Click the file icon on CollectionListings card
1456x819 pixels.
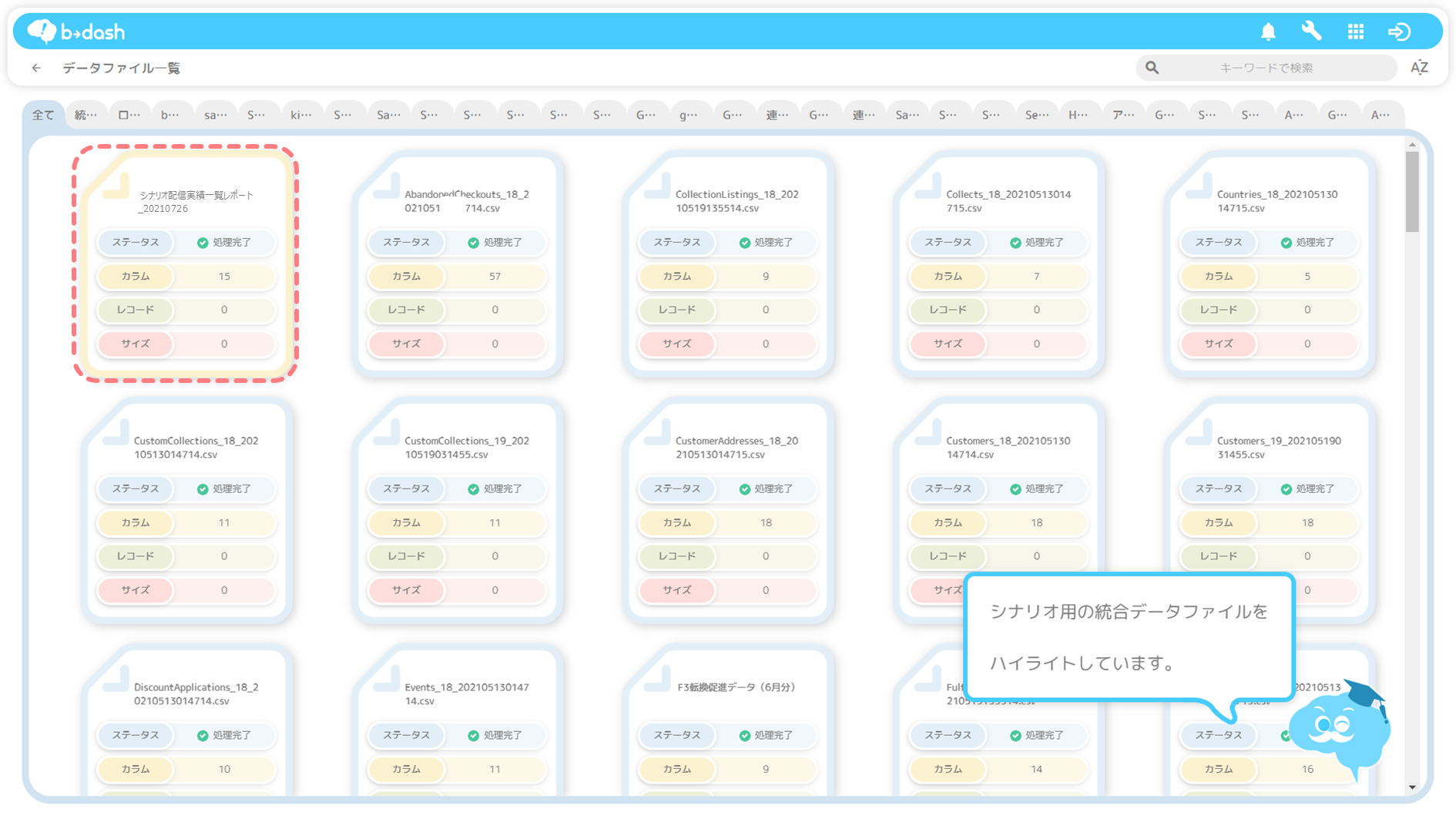[x=657, y=185]
